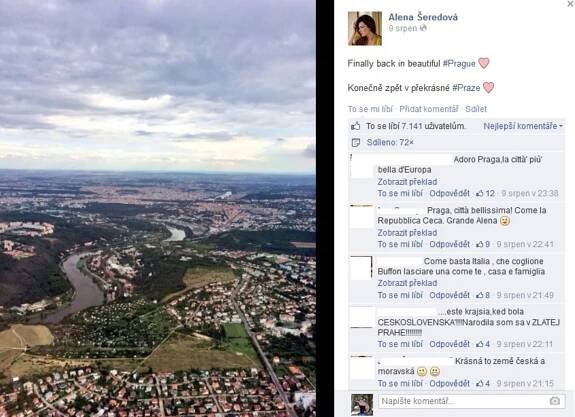575x417 pixels.
Task: Open Alena Šeredová's profile picture
Action: pos(365,28)
